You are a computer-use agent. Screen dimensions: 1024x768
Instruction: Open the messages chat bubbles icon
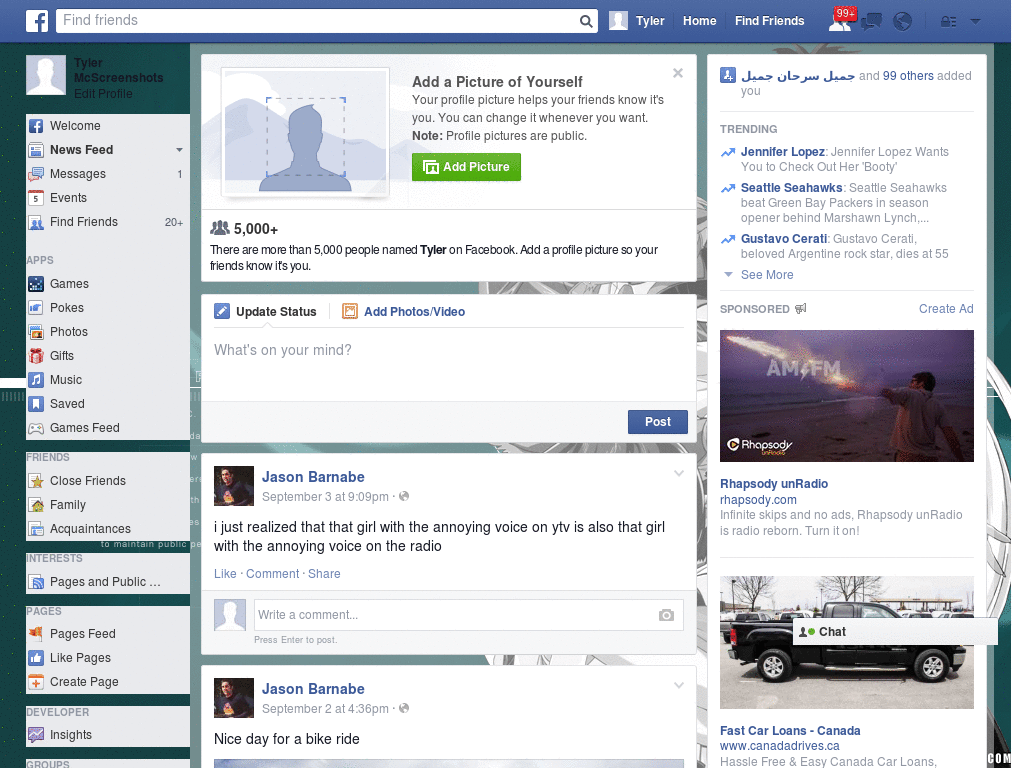coord(871,22)
